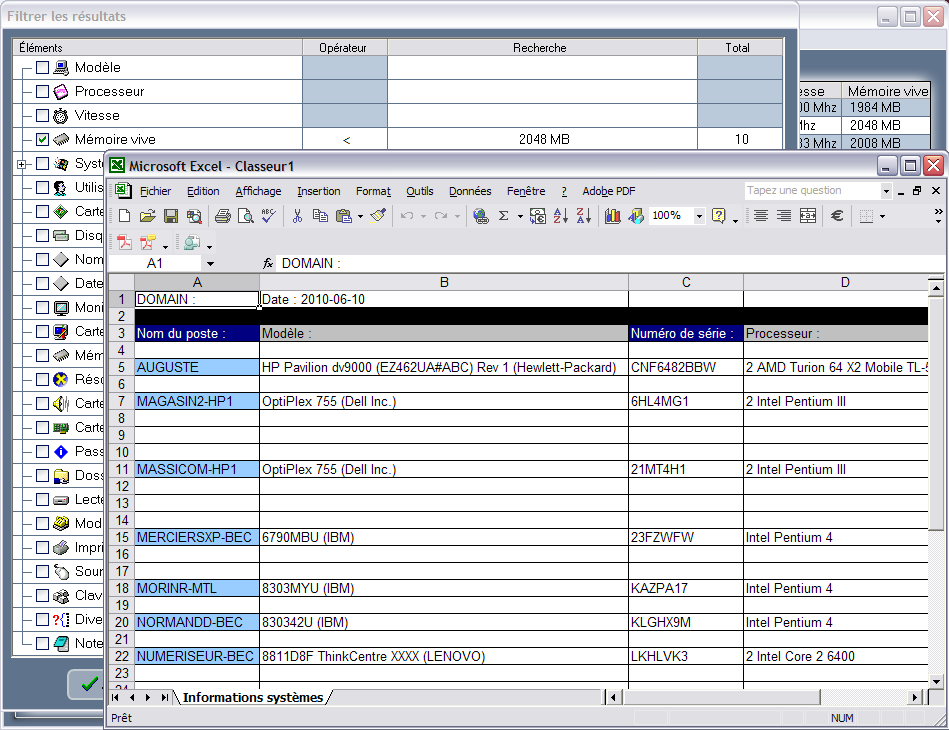
Task: Select column B header in Excel
Action: coord(444,283)
